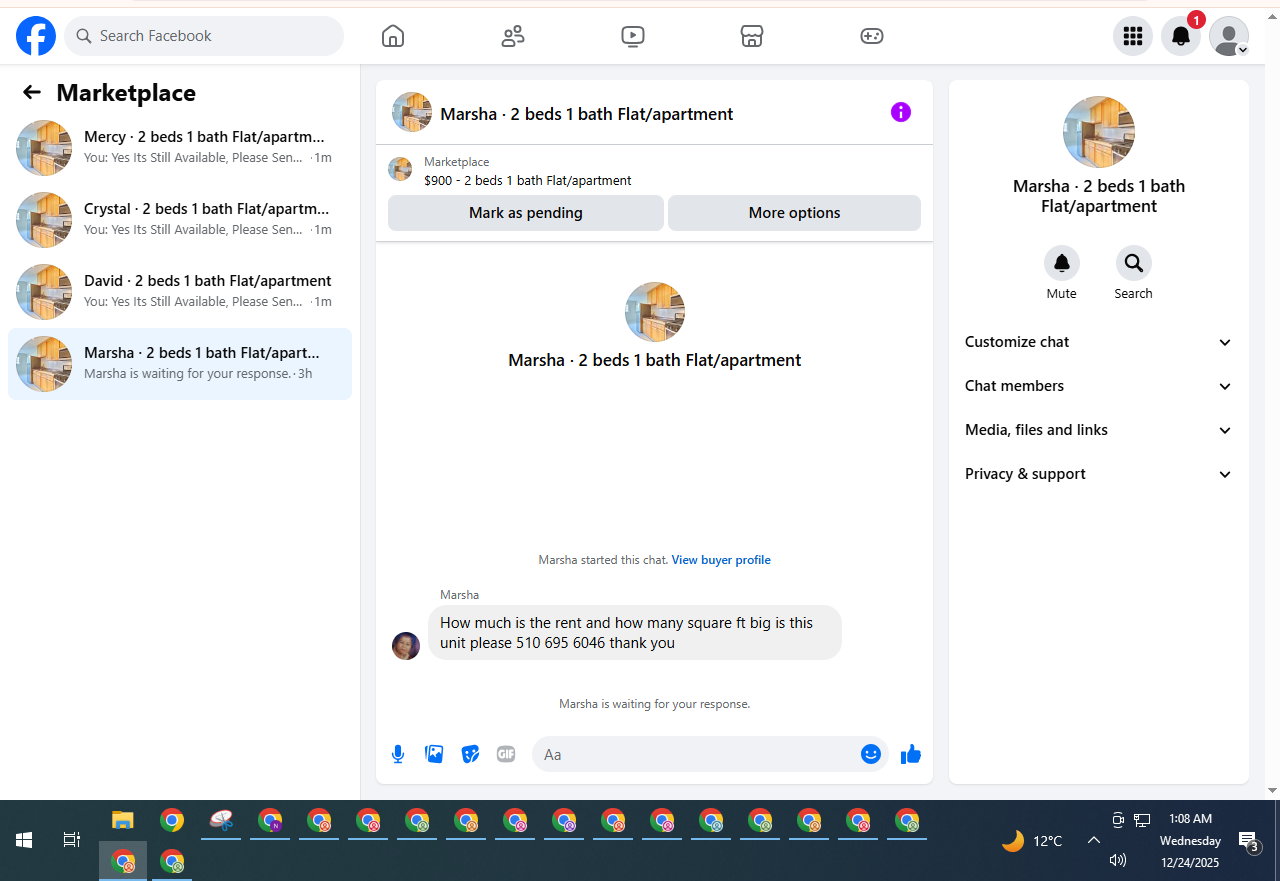Open Windows Start button
This screenshot has width=1280, height=881.
24,840
